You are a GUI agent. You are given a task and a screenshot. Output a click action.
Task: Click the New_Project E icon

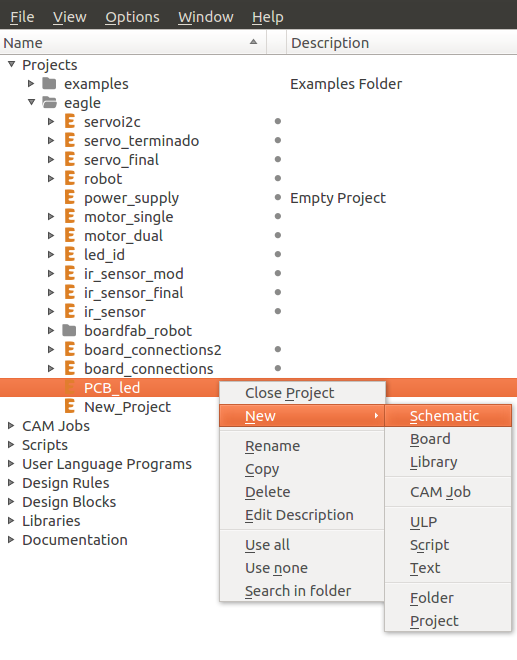(x=70, y=406)
